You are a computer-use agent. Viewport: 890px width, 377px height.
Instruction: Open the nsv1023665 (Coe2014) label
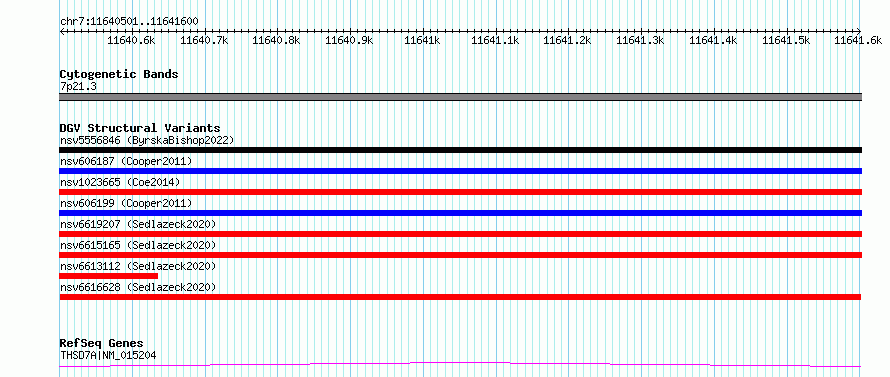pyautogui.click(x=120, y=182)
